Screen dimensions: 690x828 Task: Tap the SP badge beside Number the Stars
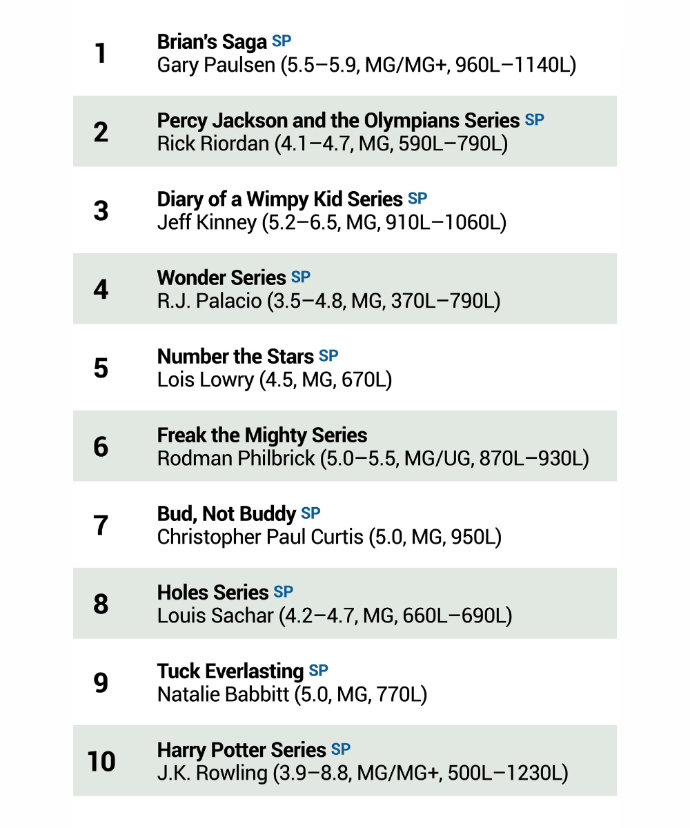tap(328, 356)
